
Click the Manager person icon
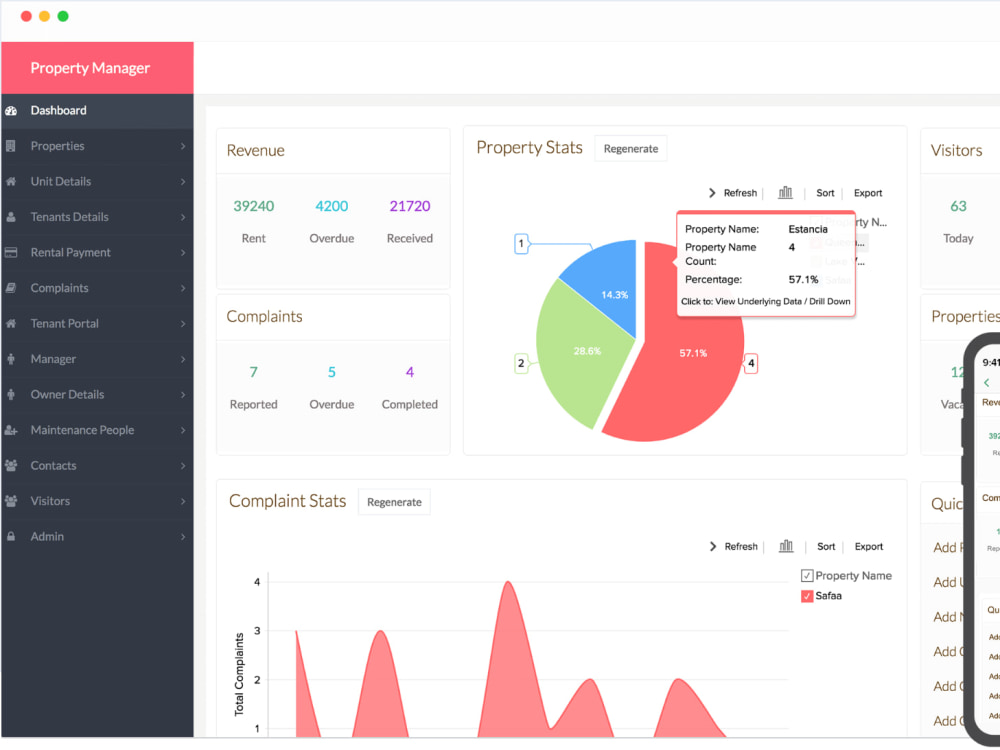coord(11,359)
